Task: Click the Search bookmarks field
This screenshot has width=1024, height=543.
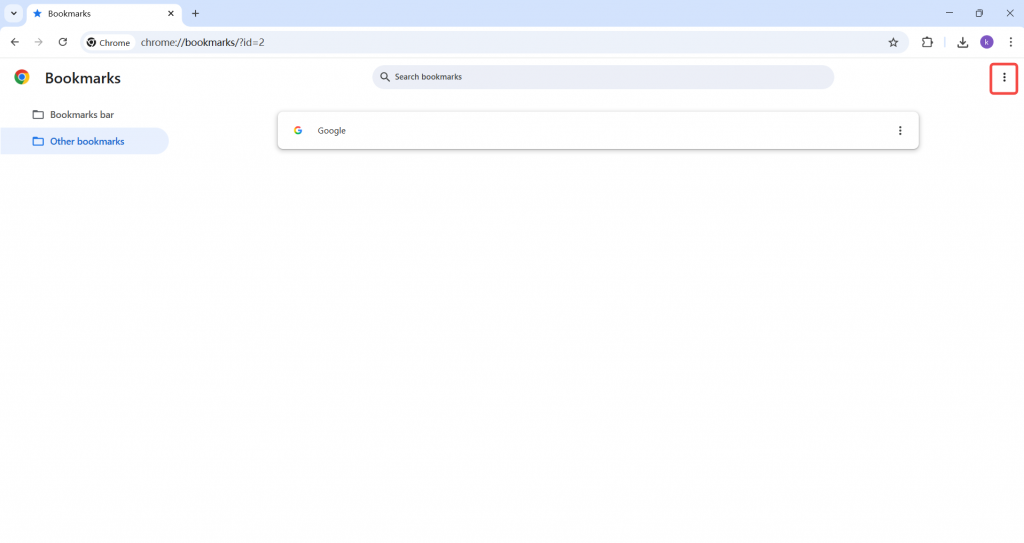Action: tap(603, 77)
